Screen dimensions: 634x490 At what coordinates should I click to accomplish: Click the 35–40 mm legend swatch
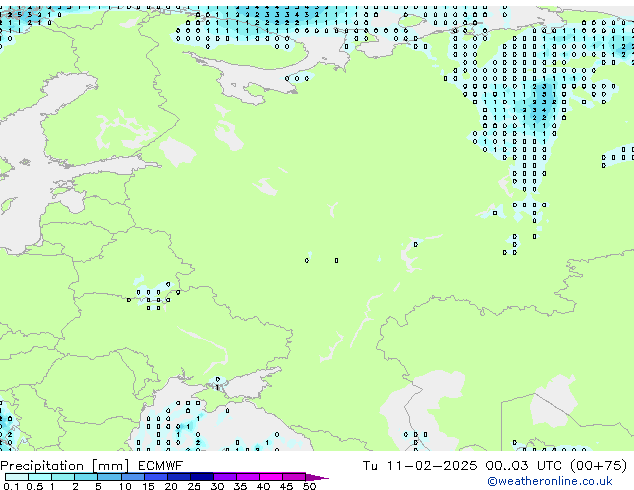(x=248, y=477)
